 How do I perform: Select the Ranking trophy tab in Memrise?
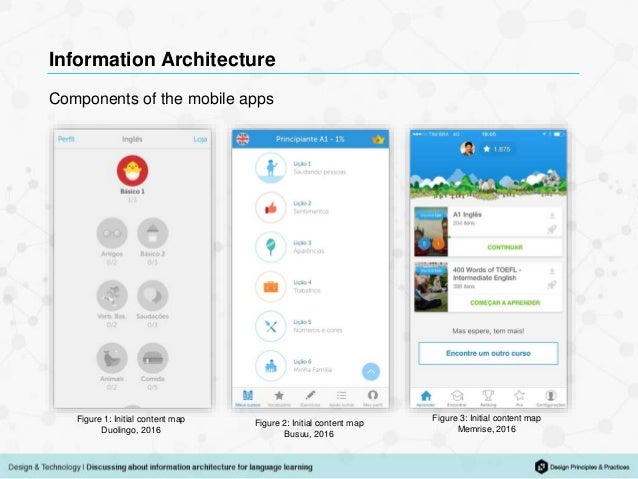488,398
